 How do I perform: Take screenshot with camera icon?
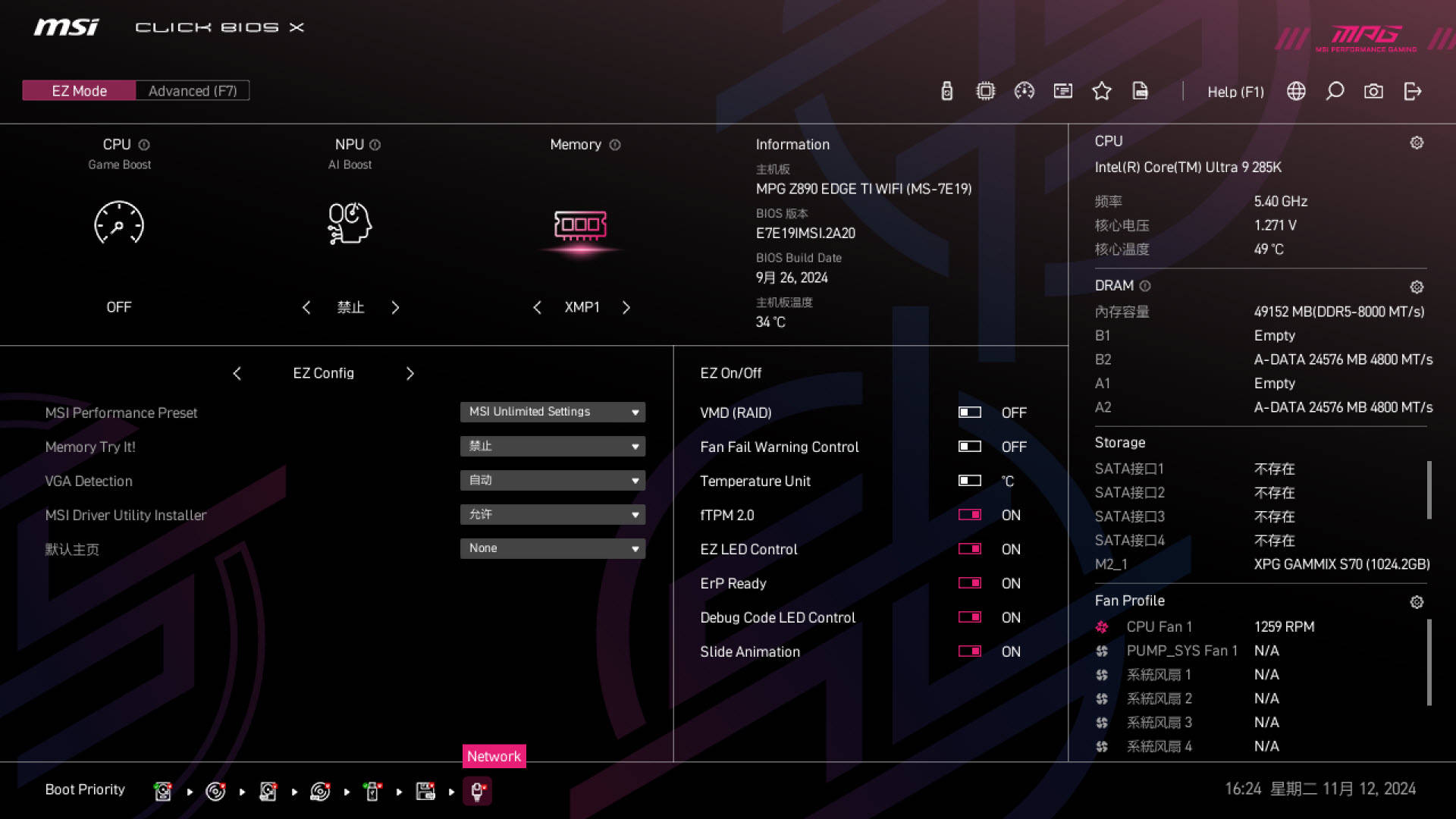point(1373,91)
